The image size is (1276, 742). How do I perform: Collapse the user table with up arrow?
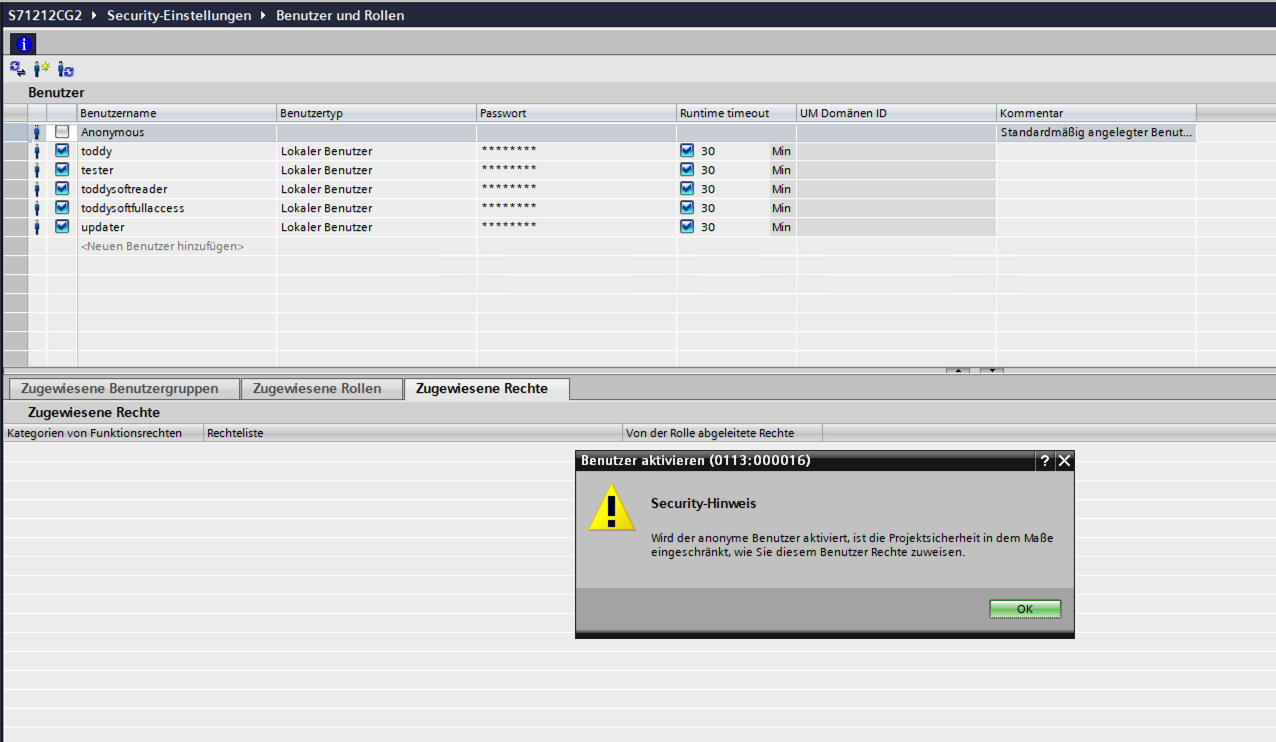click(x=958, y=370)
